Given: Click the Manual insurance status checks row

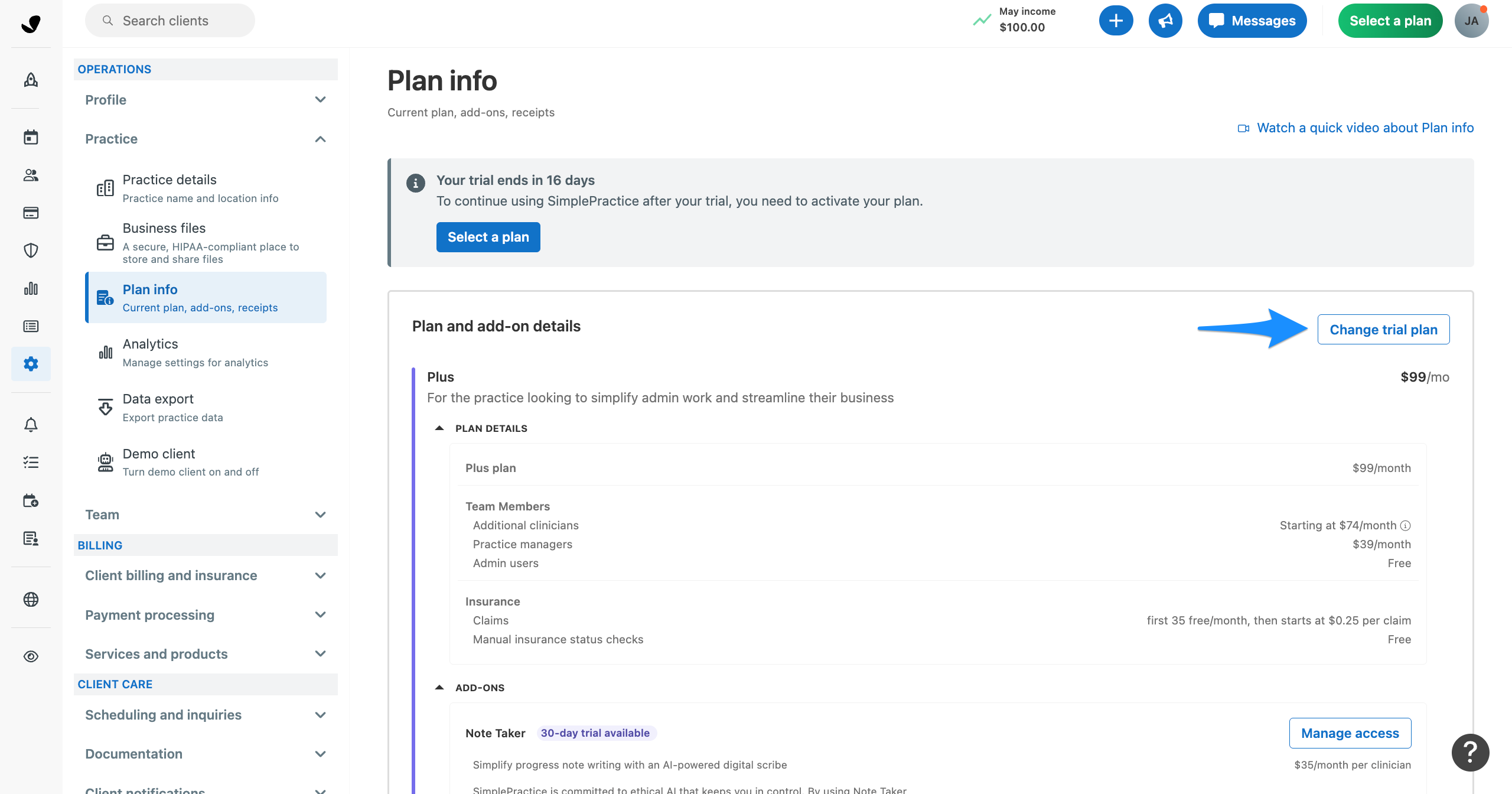Looking at the screenshot, I should pyautogui.click(x=941, y=639).
